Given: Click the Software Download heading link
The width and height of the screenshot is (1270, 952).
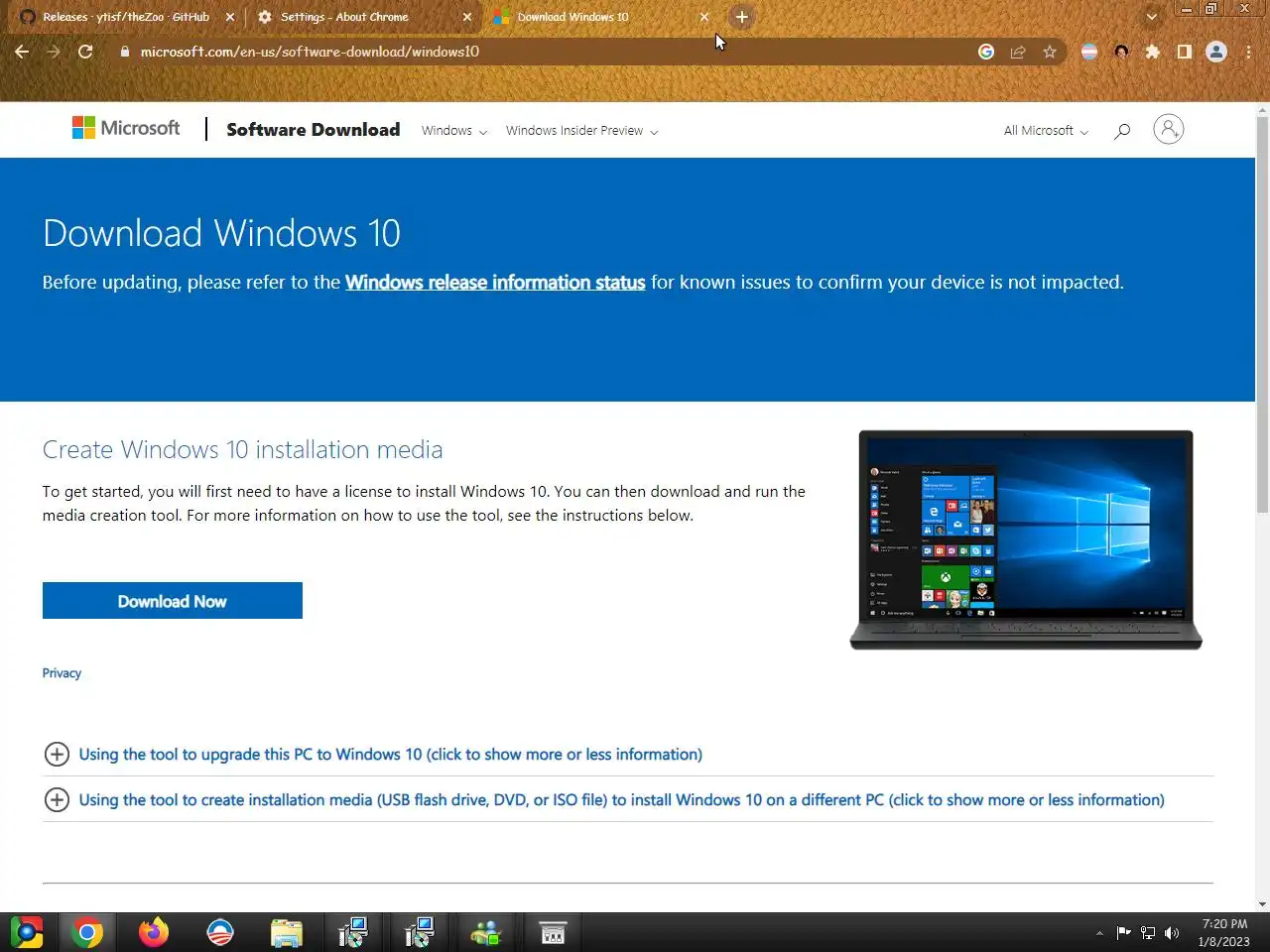Looking at the screenshot, I should click(x=314, y=129).
